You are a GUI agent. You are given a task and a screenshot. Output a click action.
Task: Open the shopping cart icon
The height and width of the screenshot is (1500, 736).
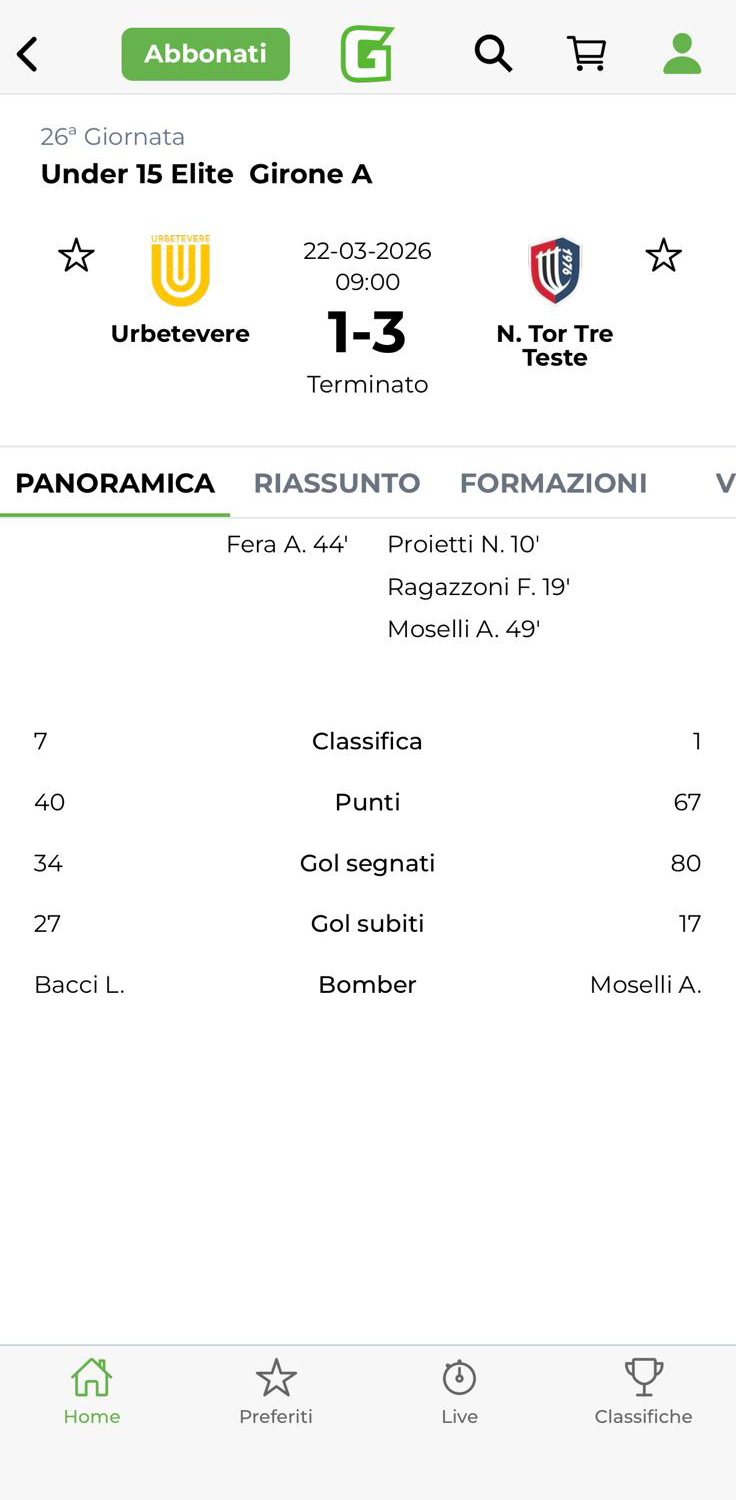tap(587, 54)
